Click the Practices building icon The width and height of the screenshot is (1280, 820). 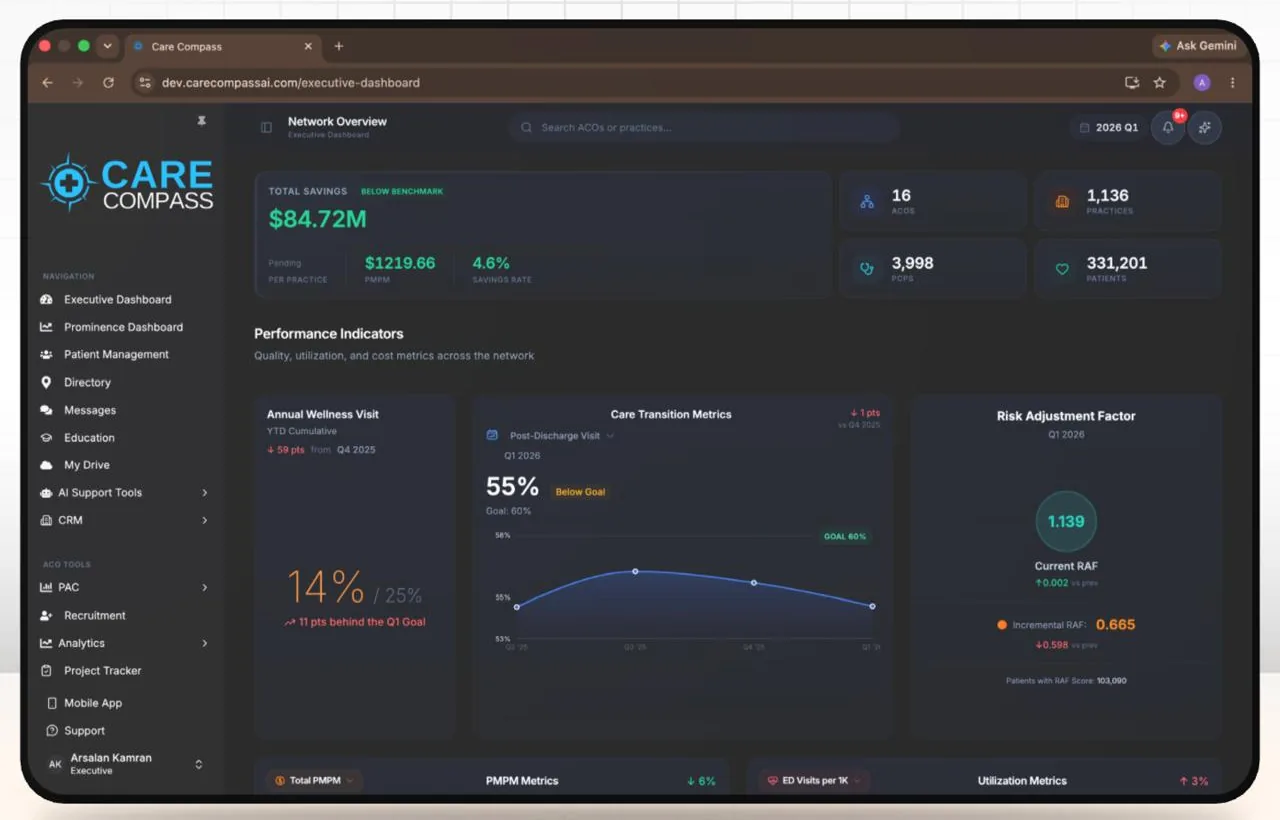pyautogui.click(x=1062, y=202)
